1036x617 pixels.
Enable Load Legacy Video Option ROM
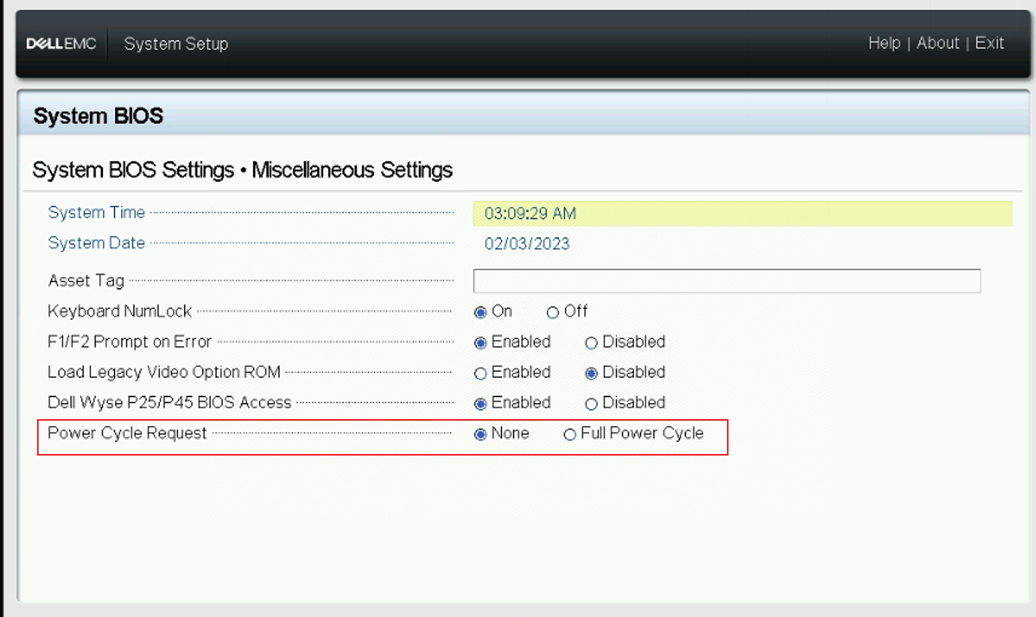click(x=481, y=373)
